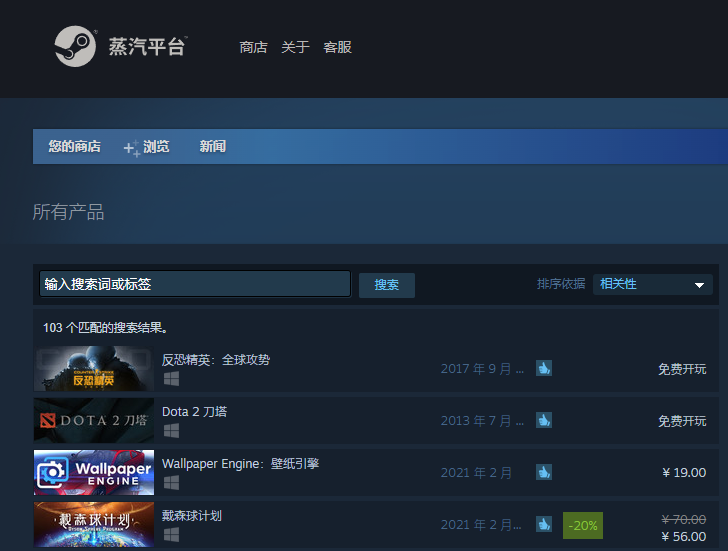Open the 反恐精英 game thumbnail
728x551 pixels.
(x=94, y=369)
